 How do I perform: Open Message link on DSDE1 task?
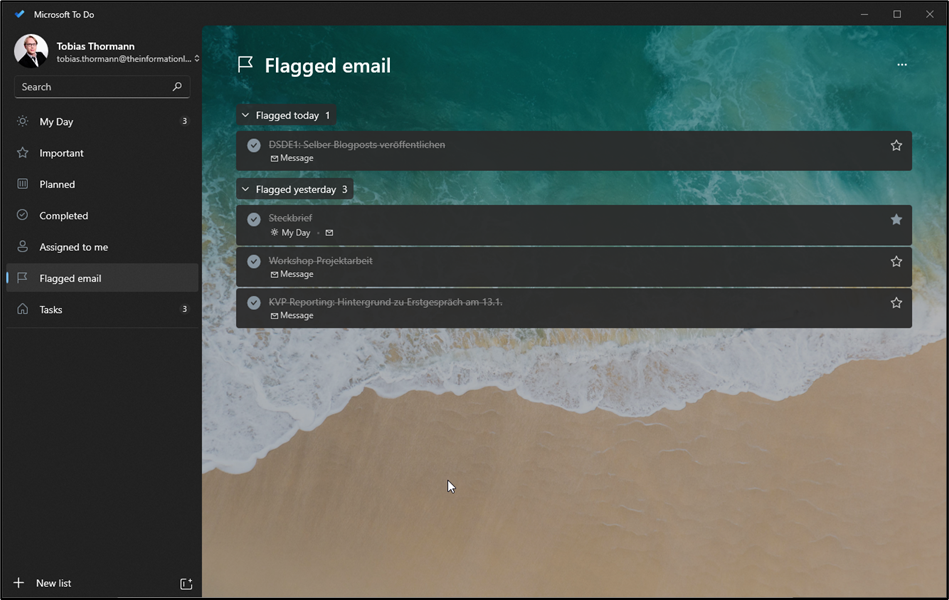pos(292,158)
